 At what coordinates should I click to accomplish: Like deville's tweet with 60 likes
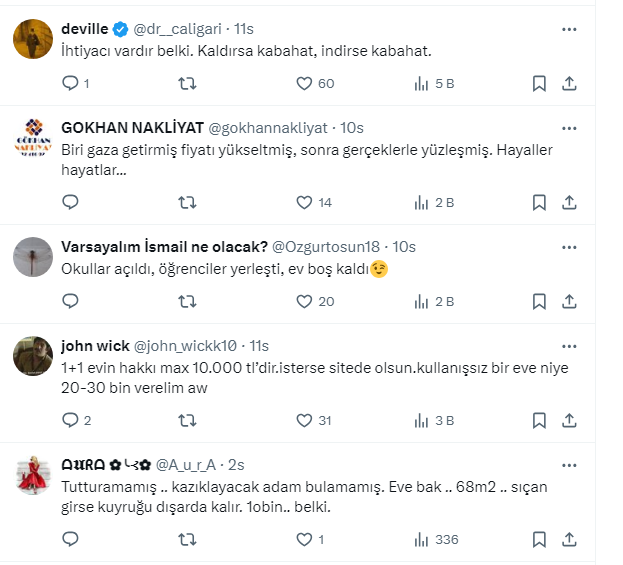[x=306, y=84]
